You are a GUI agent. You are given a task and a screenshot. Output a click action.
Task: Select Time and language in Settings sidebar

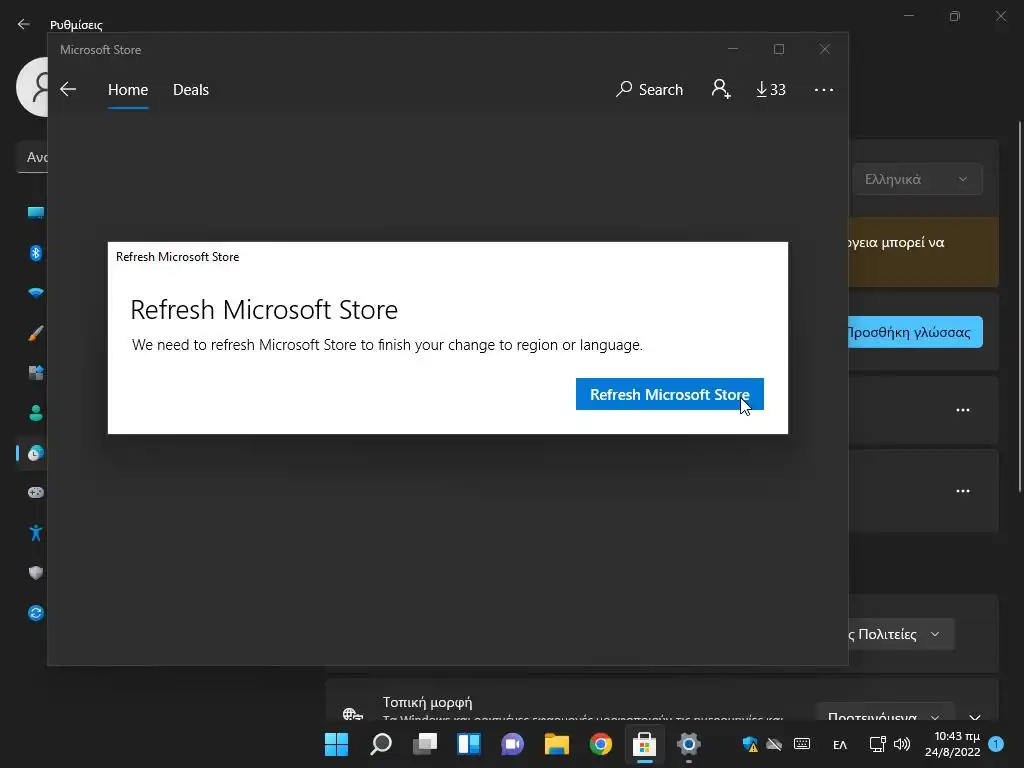tap(36, 453)
